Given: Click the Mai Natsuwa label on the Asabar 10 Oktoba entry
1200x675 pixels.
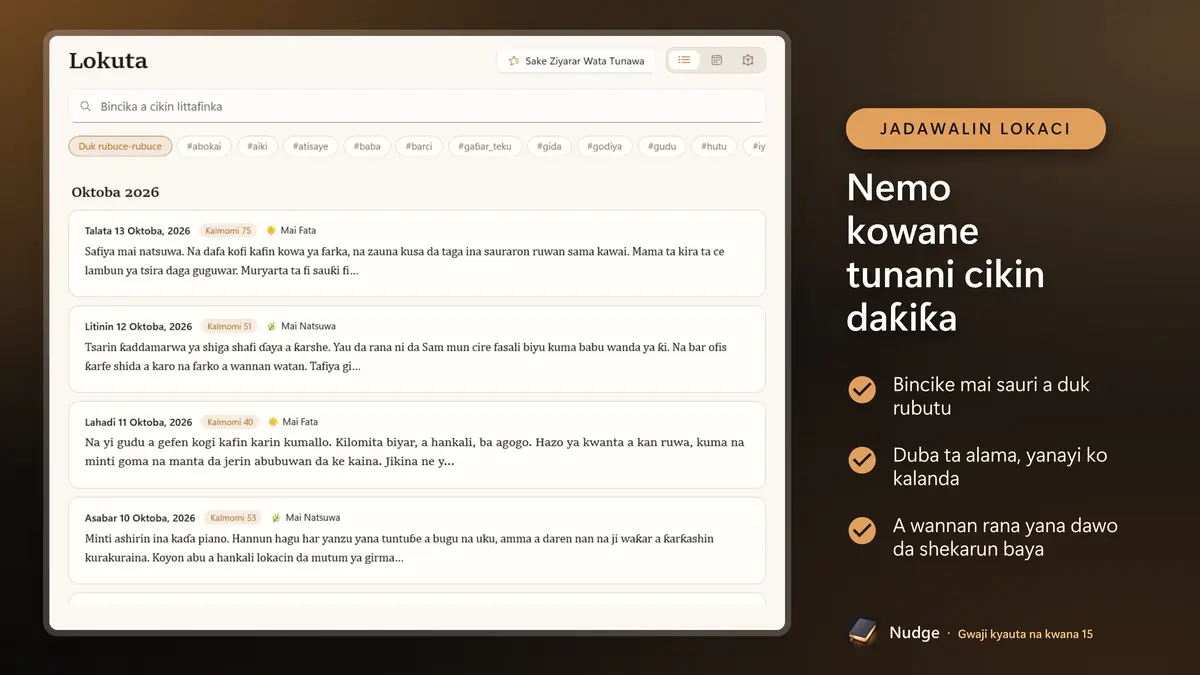Looking at the screenshot, I should point(313,518).
